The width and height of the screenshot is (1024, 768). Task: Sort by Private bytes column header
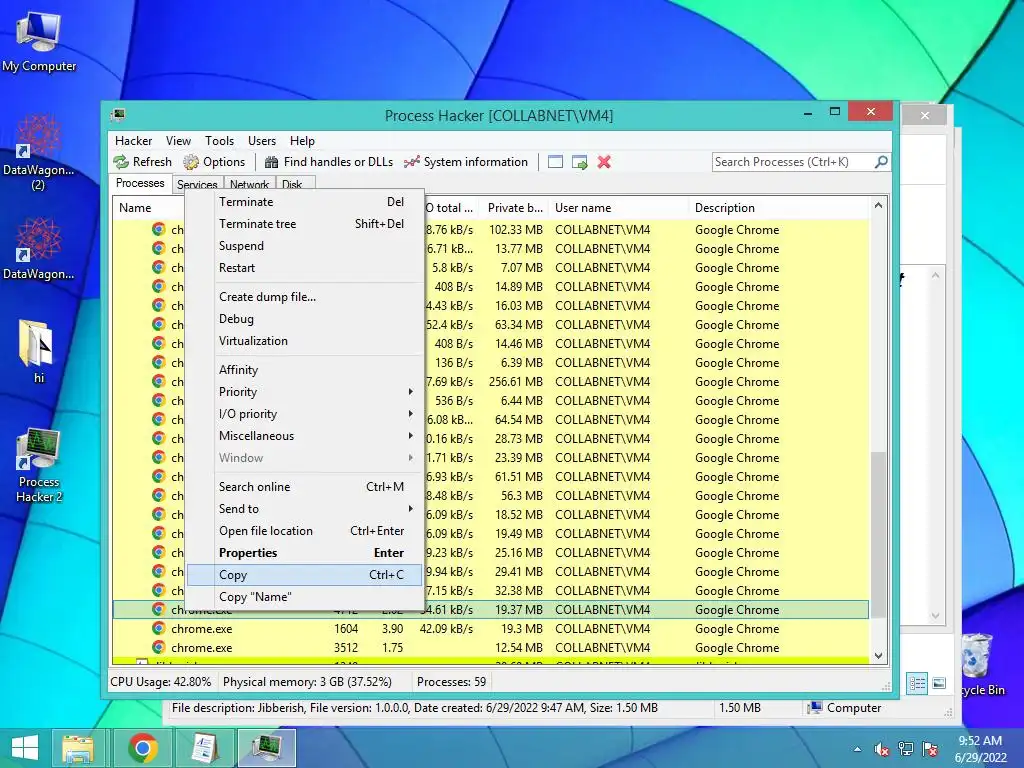pyautogui.click(x=514, y=208)
